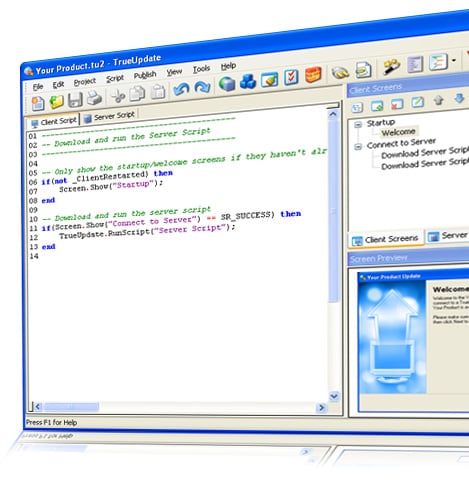
Task: Click the document with chain toolbar icon
Action: click(363, 70)
